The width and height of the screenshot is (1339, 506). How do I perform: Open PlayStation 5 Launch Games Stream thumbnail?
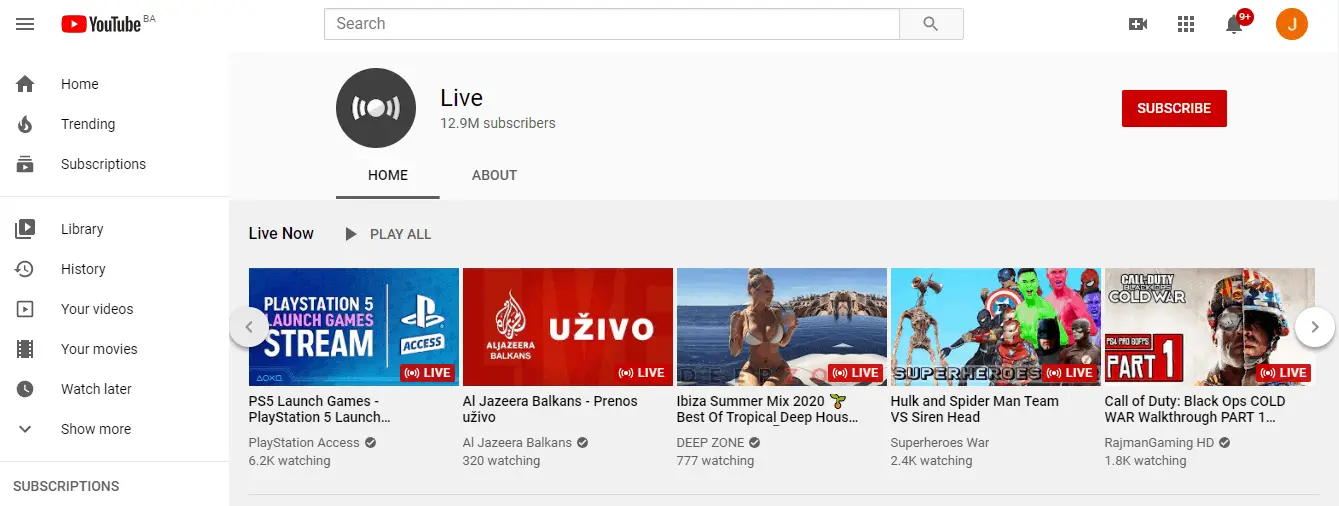coord(354,327)
